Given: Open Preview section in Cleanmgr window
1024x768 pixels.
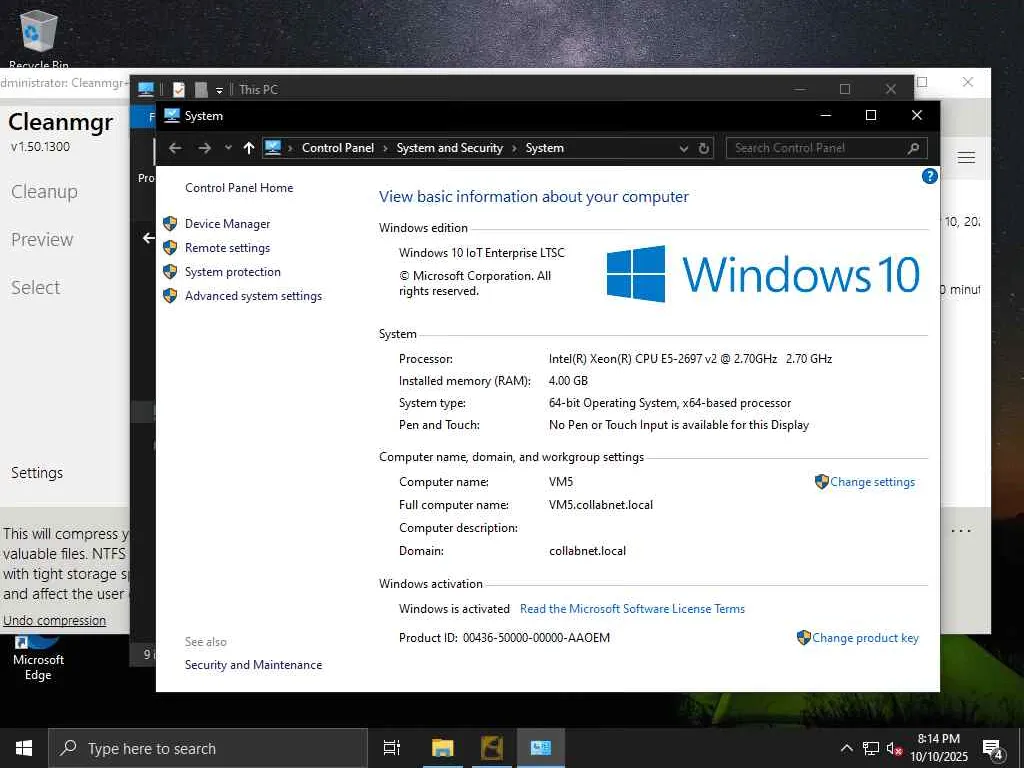Looking at the screenshot, I should pos(42,240).
